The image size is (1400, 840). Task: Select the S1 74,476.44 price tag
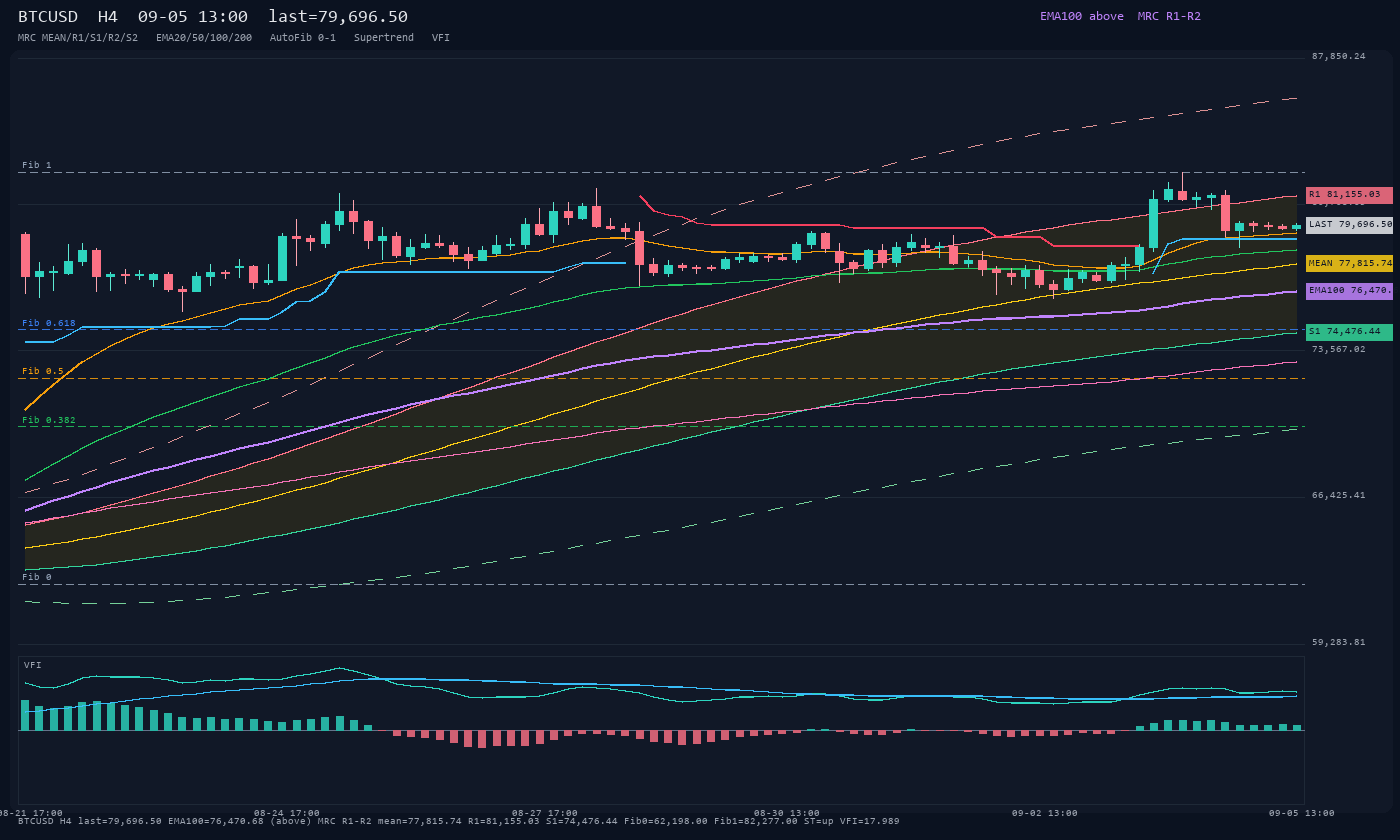[x=1349, y=331]
